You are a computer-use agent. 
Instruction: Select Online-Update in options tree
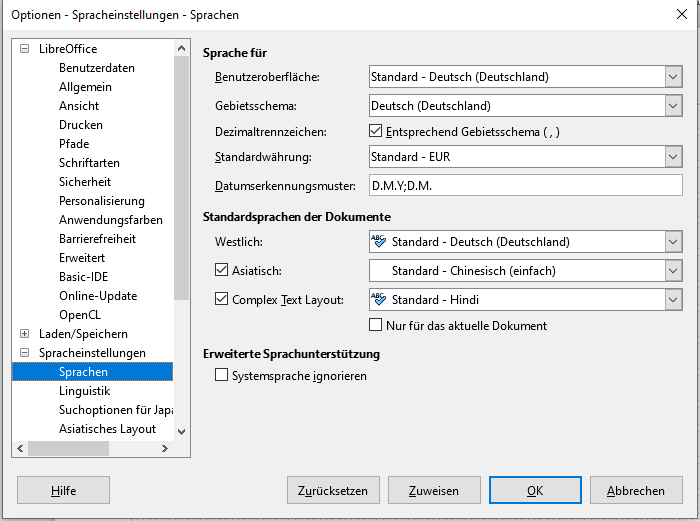coord(98,296)
